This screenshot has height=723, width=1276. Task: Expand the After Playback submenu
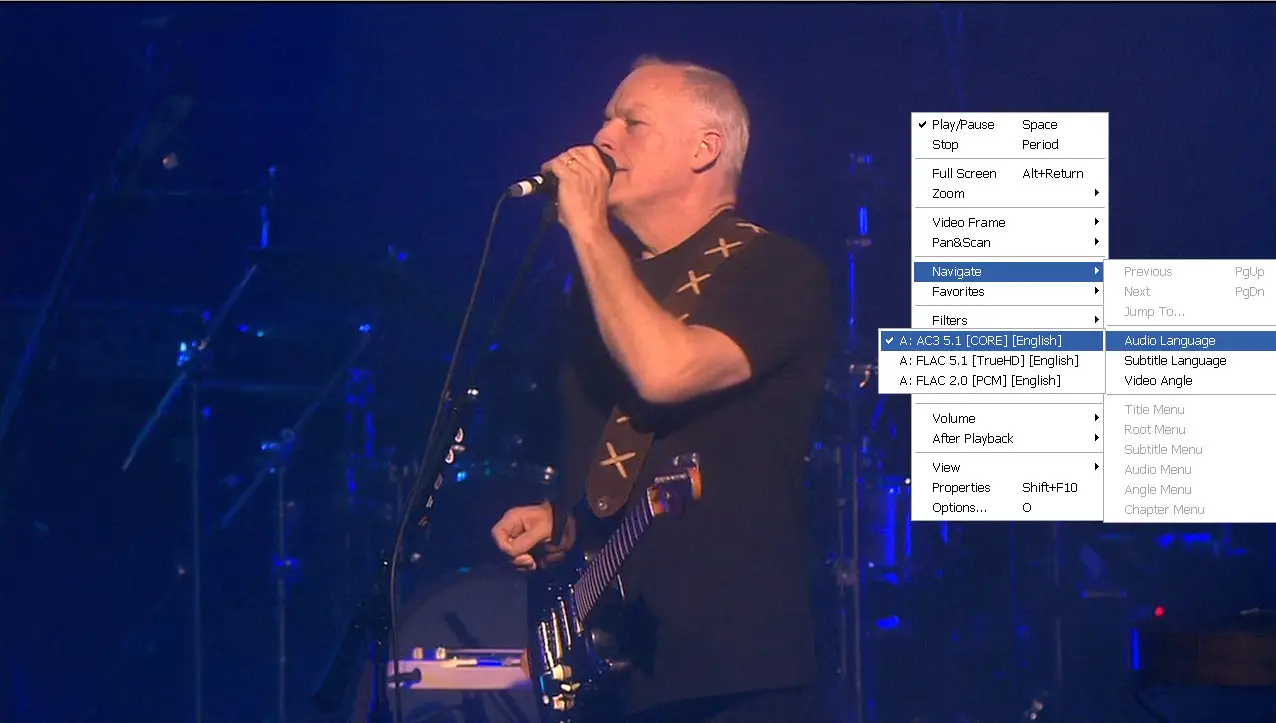click(1010, 439)
